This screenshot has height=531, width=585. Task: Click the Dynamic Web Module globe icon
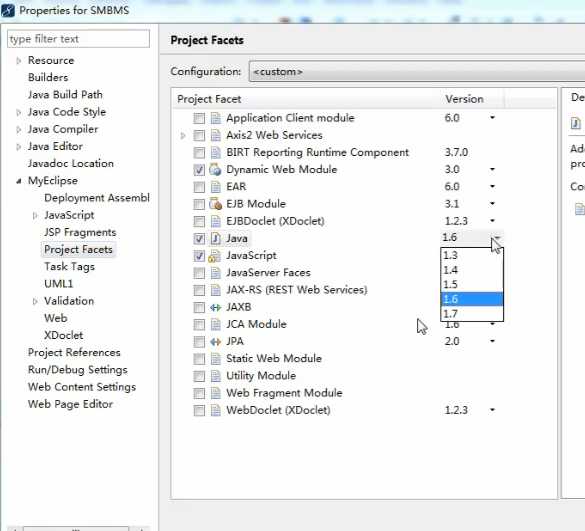215,169
